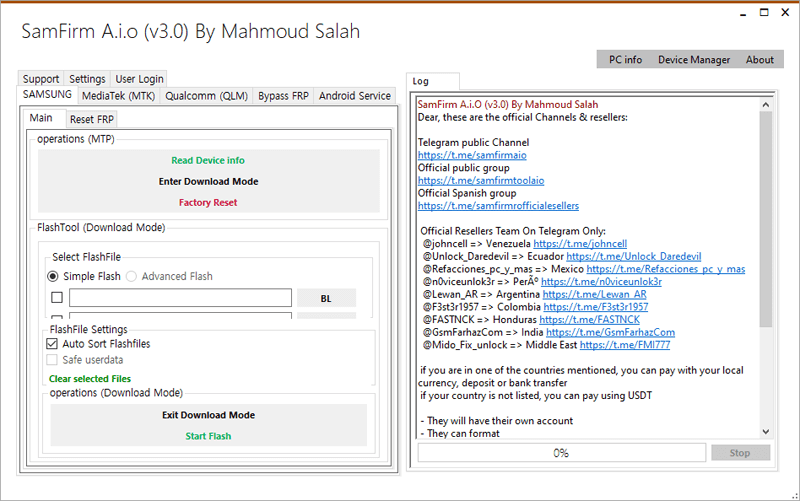Click Exit Download Mode
Image resolution: width=800 pixels, height=501 pixels.
click(x=208, y=415)
